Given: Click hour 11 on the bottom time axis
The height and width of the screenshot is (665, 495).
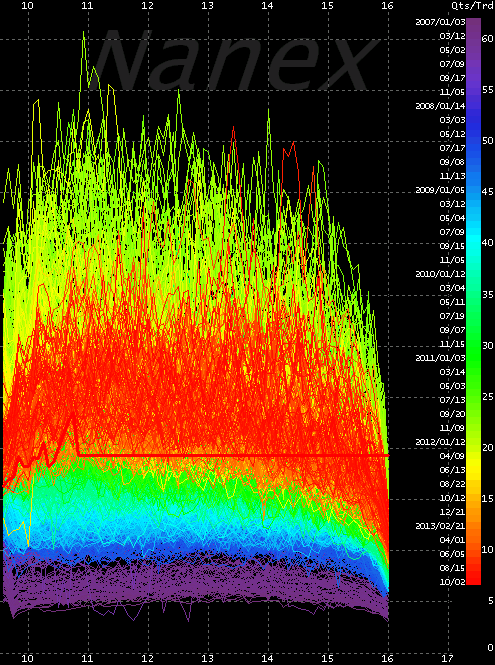Looking at the screenshot, I should coord(87,659).
